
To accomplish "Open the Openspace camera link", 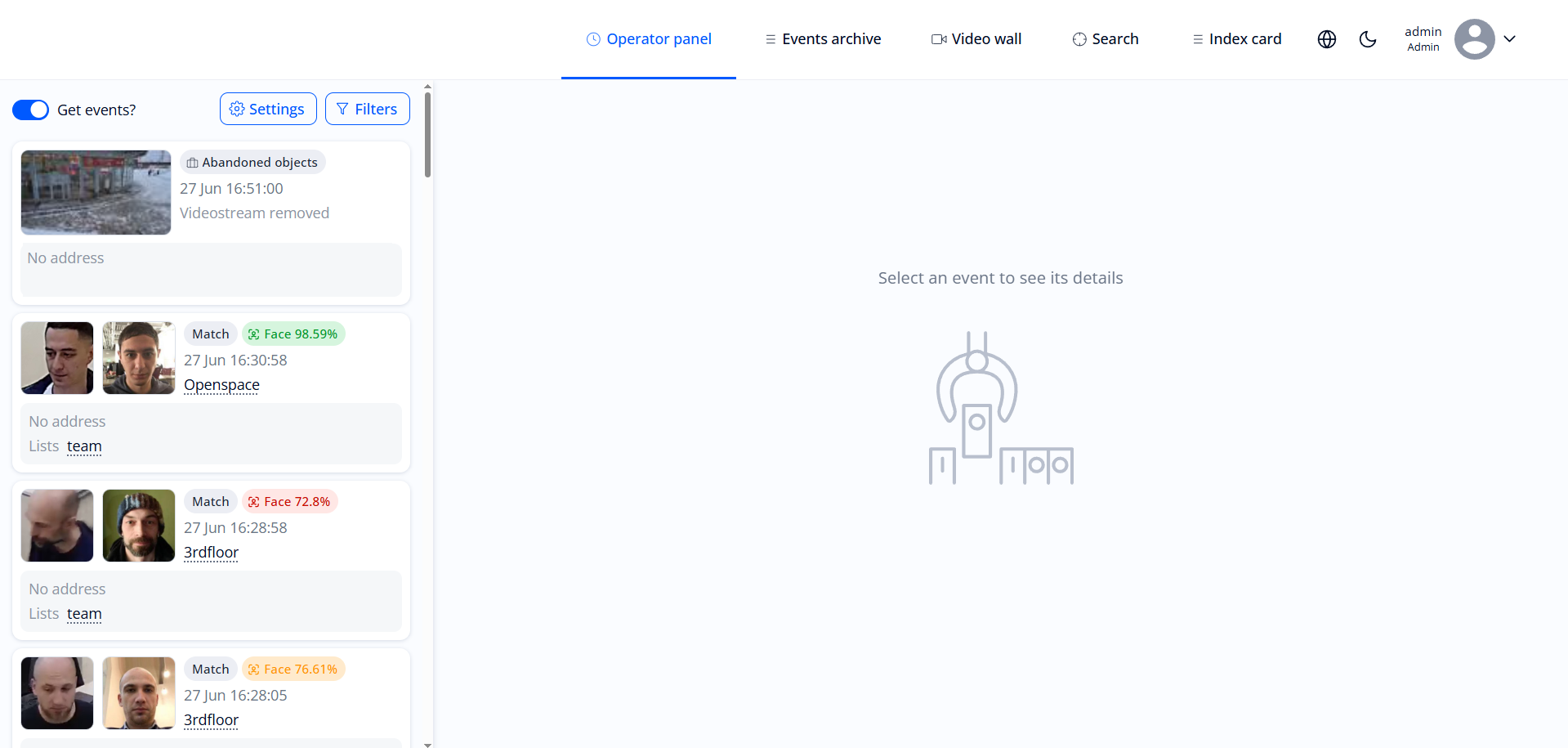I will coord(221,384).
